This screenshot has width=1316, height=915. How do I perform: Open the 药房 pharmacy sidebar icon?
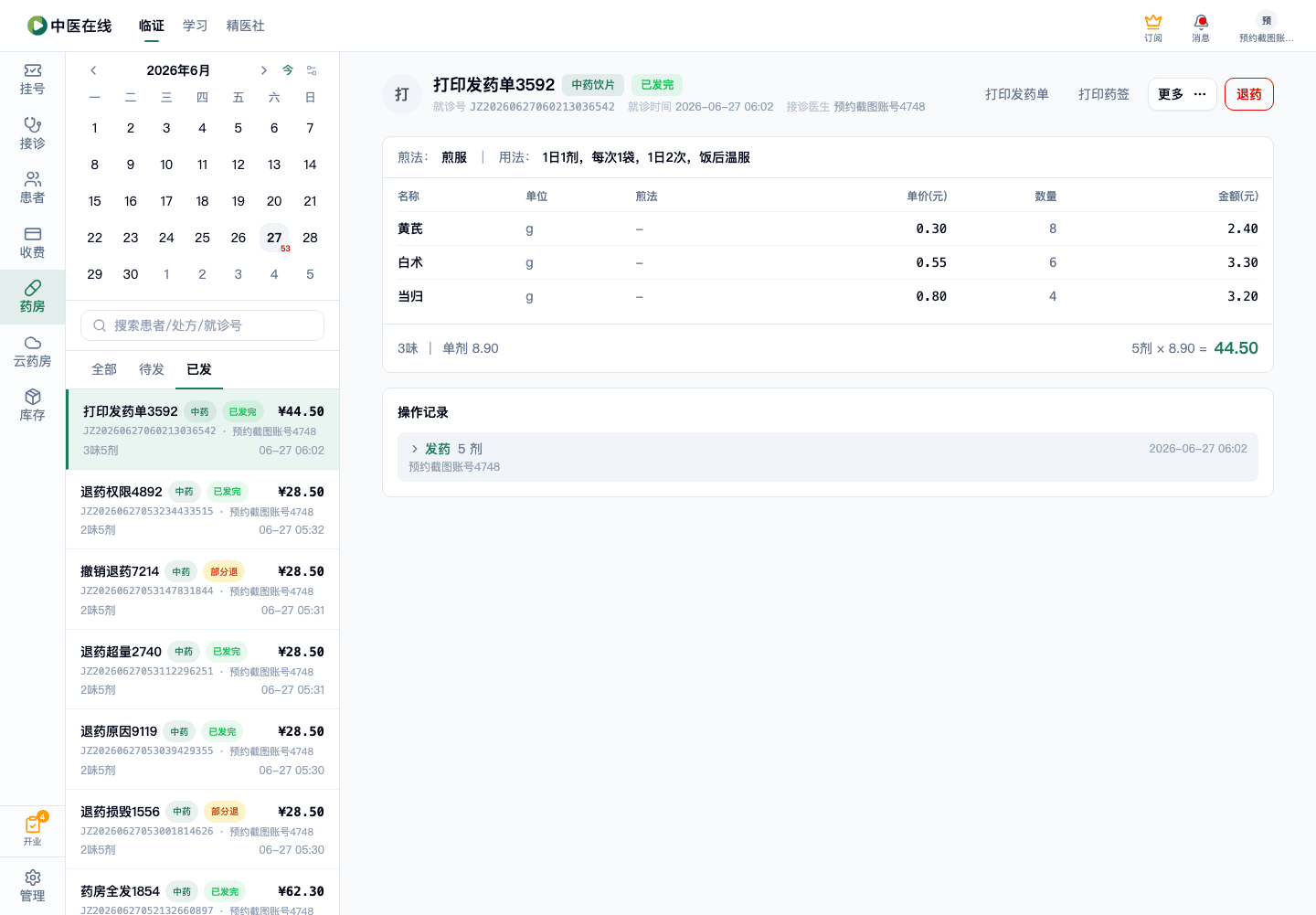32,297
